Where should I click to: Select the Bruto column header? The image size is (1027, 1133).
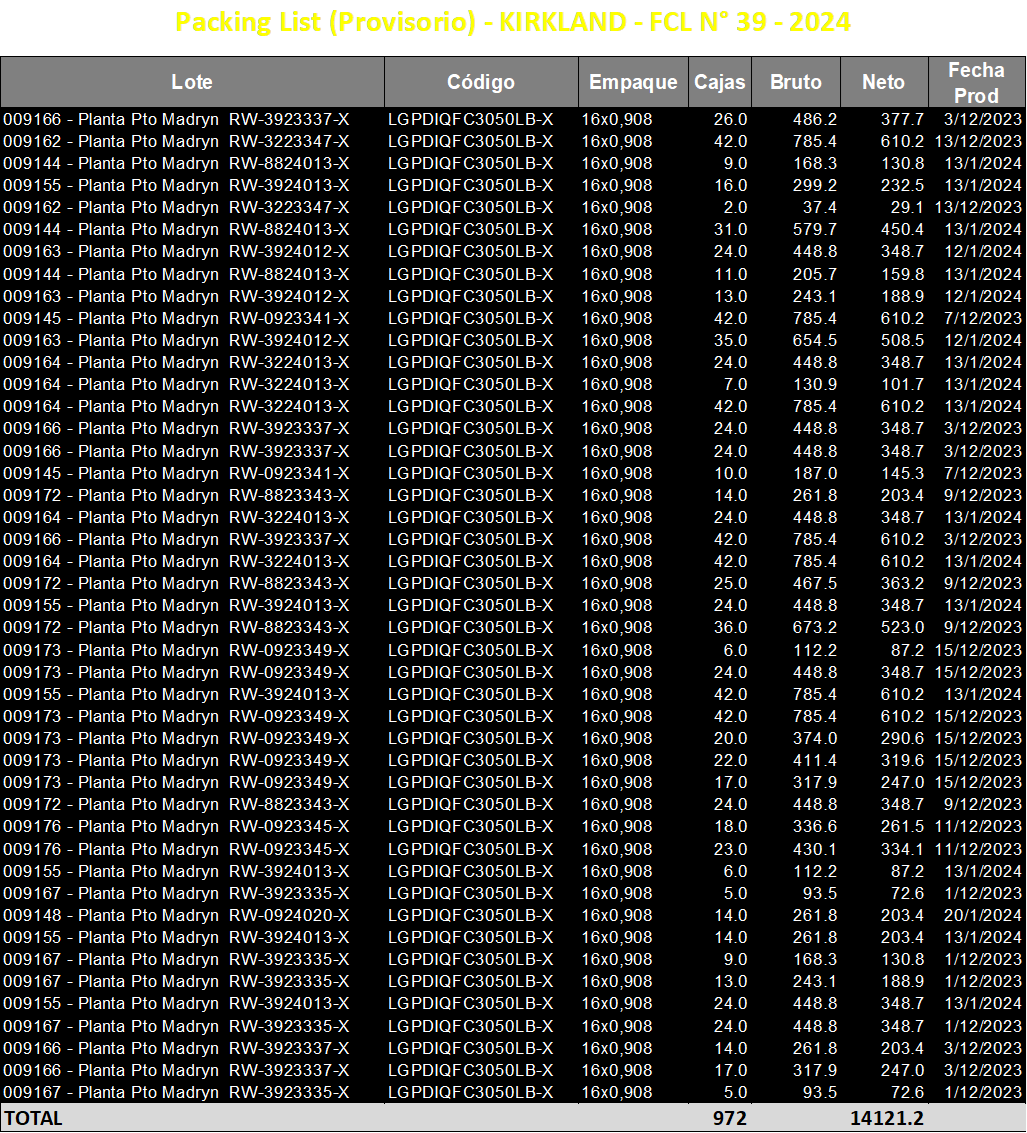(796, 82)
